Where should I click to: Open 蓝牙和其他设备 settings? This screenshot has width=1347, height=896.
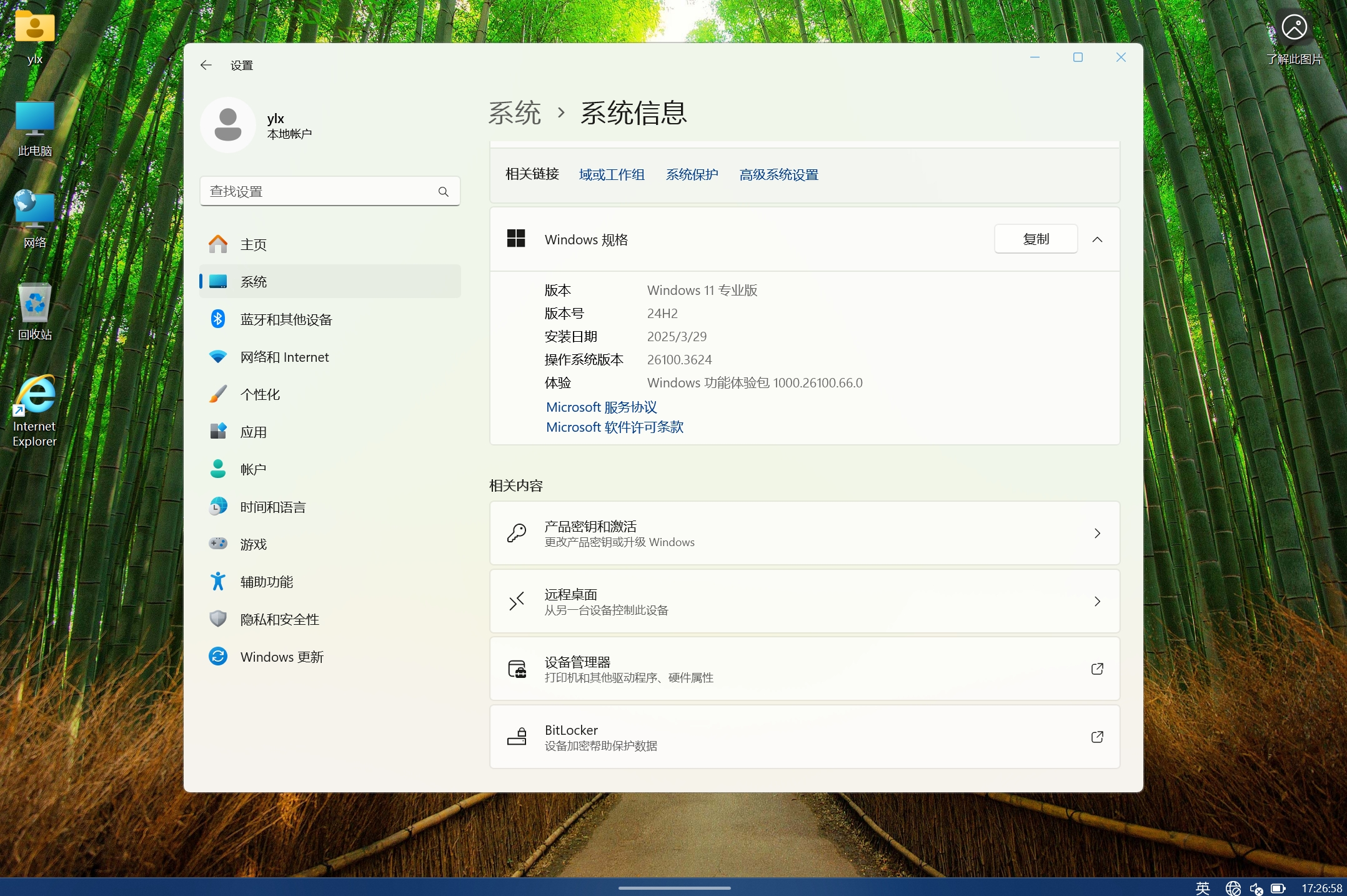330,319
